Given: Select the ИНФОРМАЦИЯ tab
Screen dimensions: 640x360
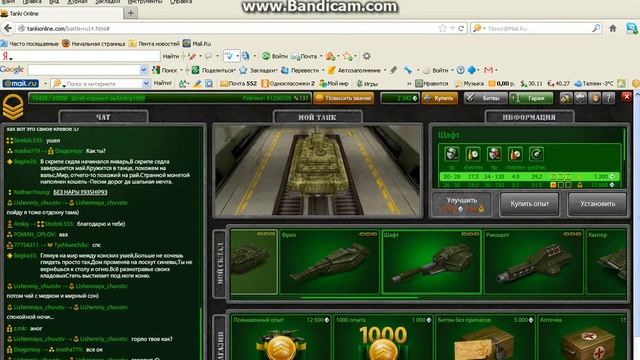Looking at the screenshot, I should tap(529, 117).
